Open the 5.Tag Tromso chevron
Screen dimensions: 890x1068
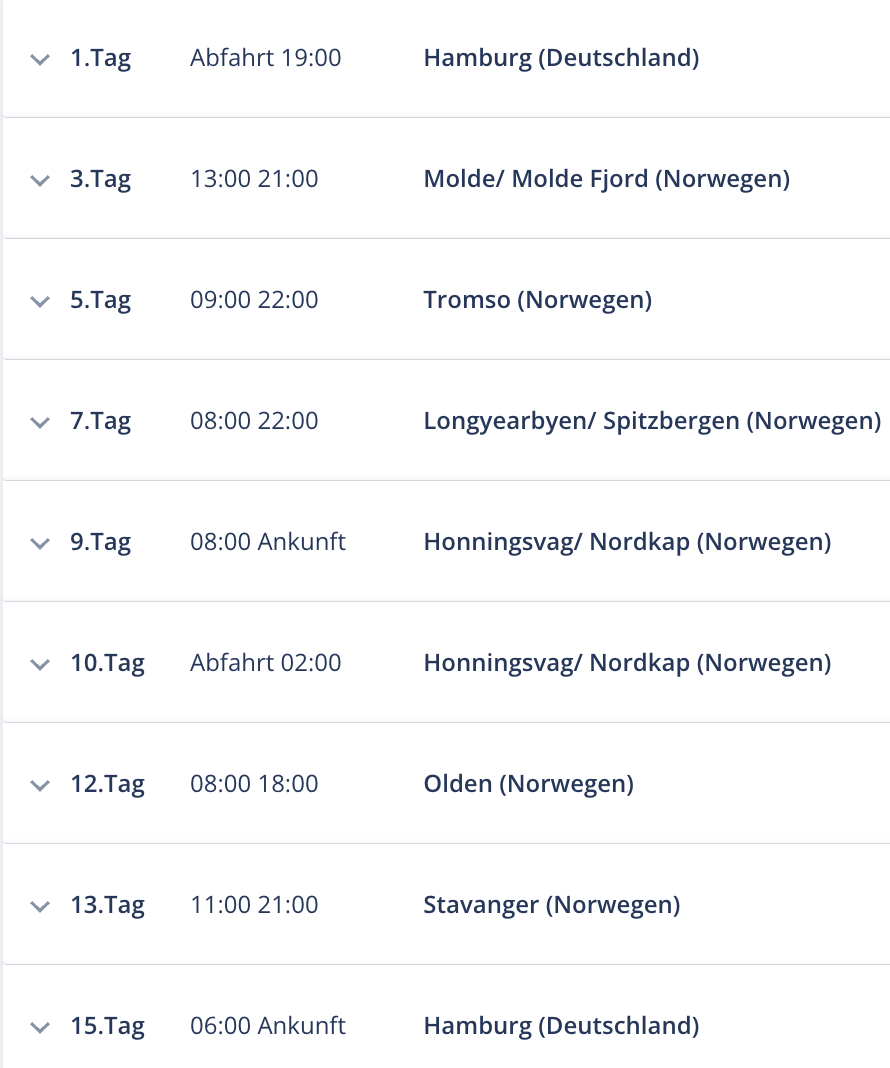[x=40, y=302]
